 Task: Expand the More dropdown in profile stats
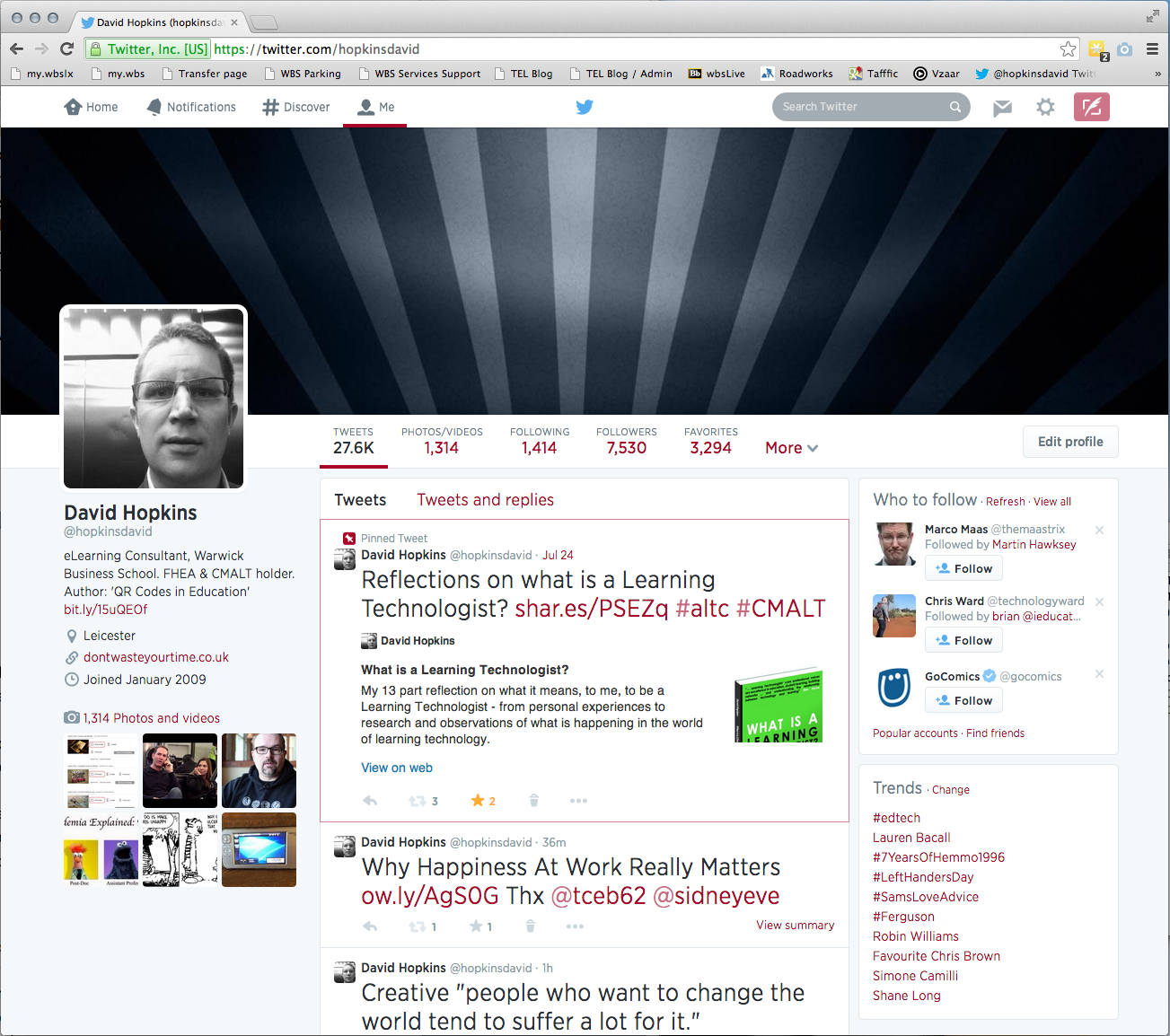791,448
